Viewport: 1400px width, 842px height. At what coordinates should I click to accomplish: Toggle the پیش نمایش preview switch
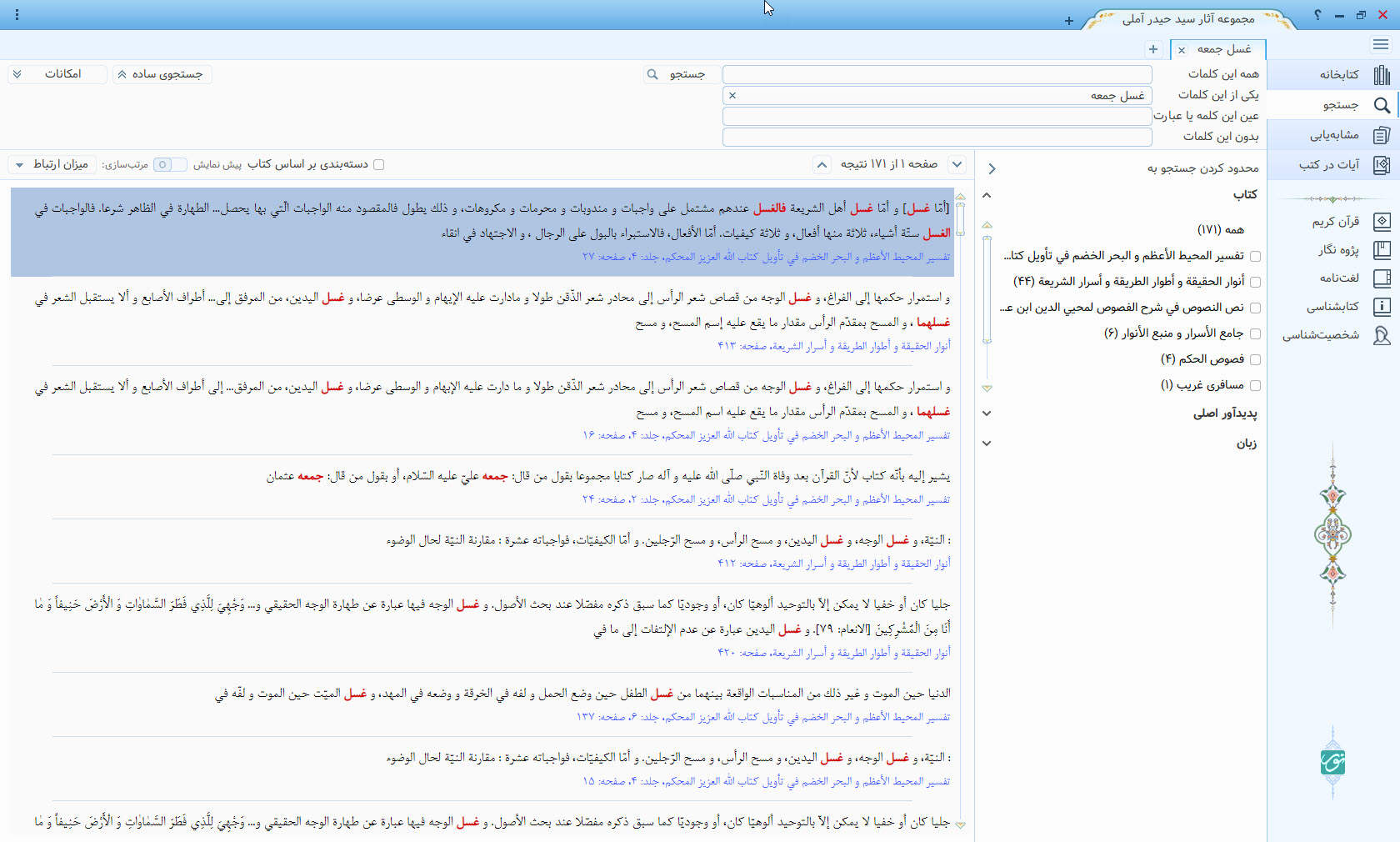[170, 164]
